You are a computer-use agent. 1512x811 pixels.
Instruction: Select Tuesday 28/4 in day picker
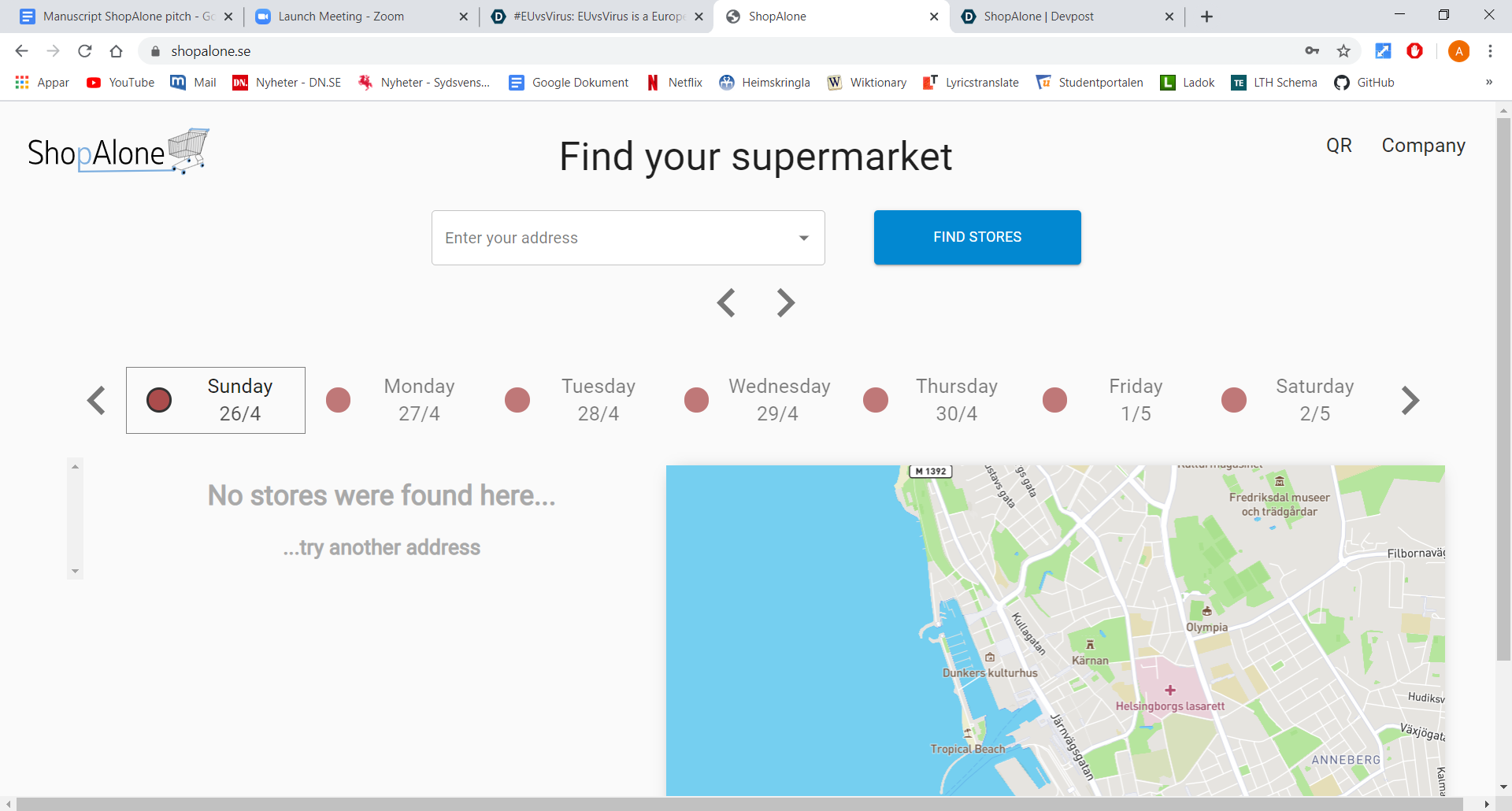(573, 400)
